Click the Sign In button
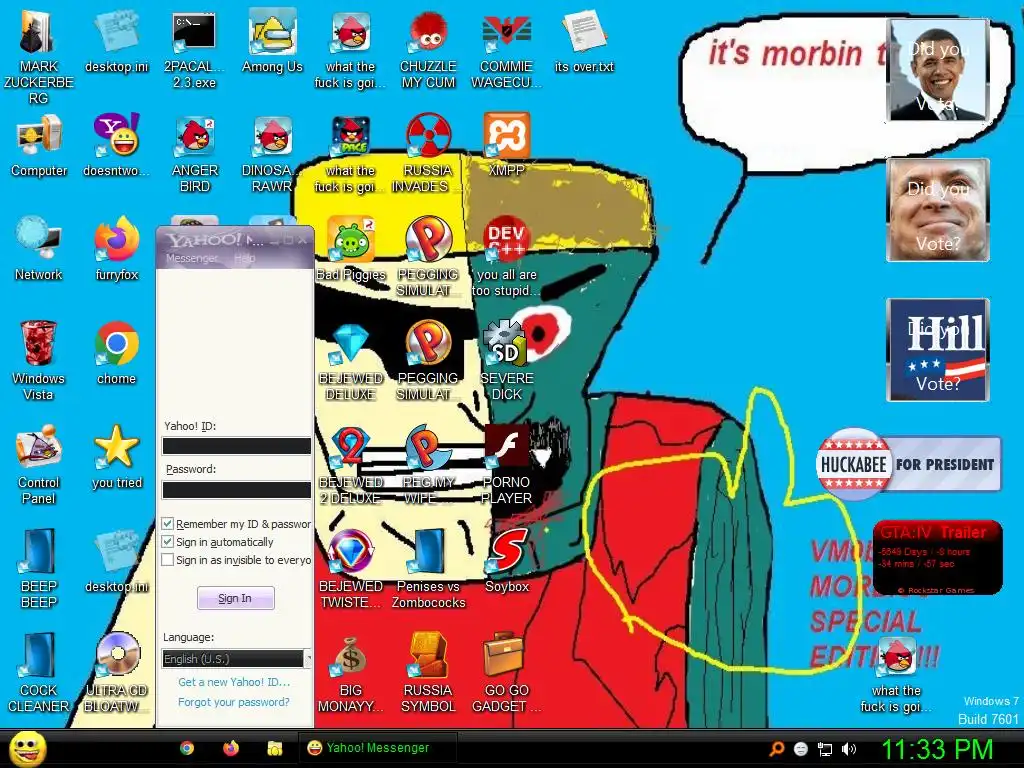 pyautogui.click(x=235, y=598)
